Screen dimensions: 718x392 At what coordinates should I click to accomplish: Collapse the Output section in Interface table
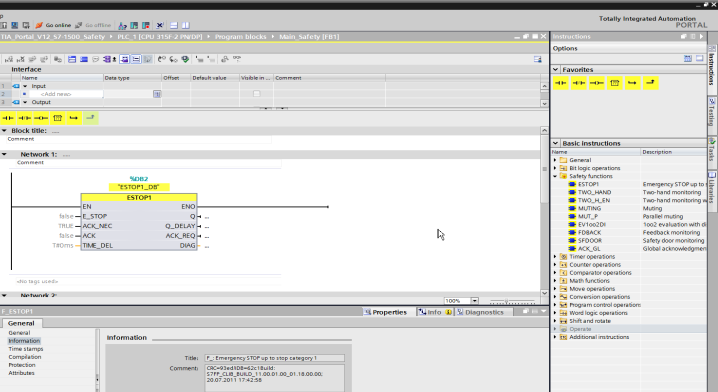25,102
